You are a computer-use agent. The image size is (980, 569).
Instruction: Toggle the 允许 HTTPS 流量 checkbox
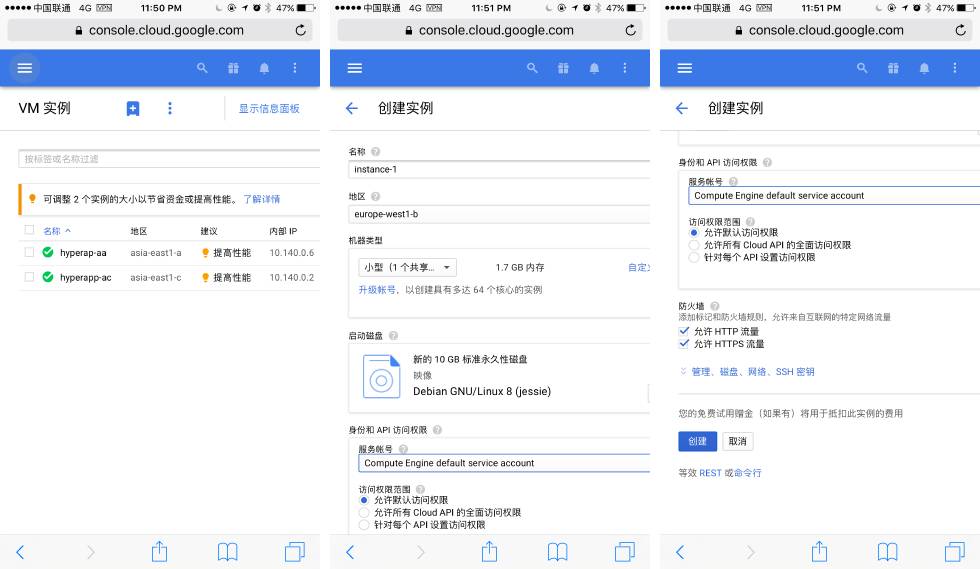click(684, 344)
